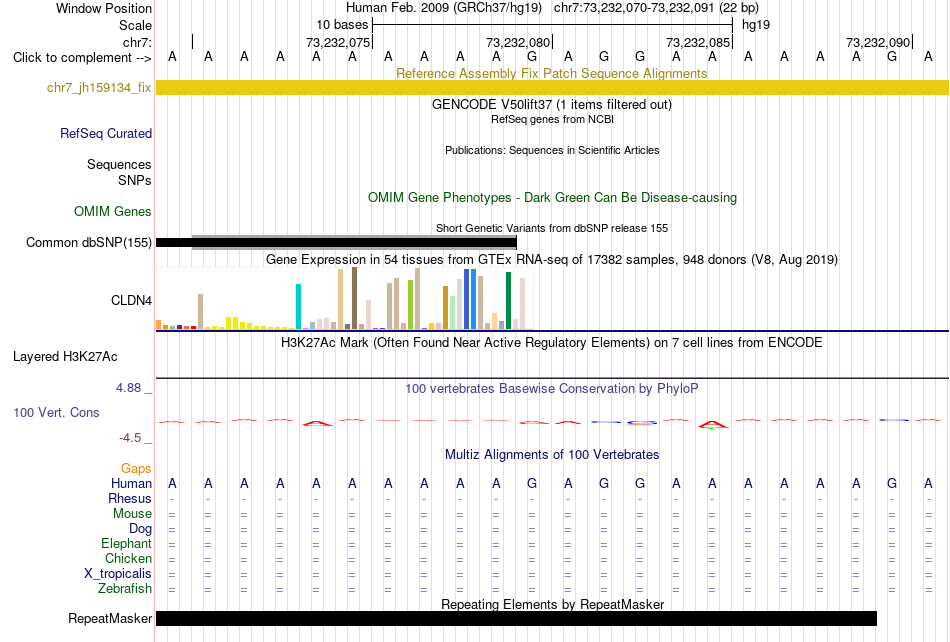Open the Layered H3K27Ac track label
Viewport: 950px width, 642px height.
(65, 357)
